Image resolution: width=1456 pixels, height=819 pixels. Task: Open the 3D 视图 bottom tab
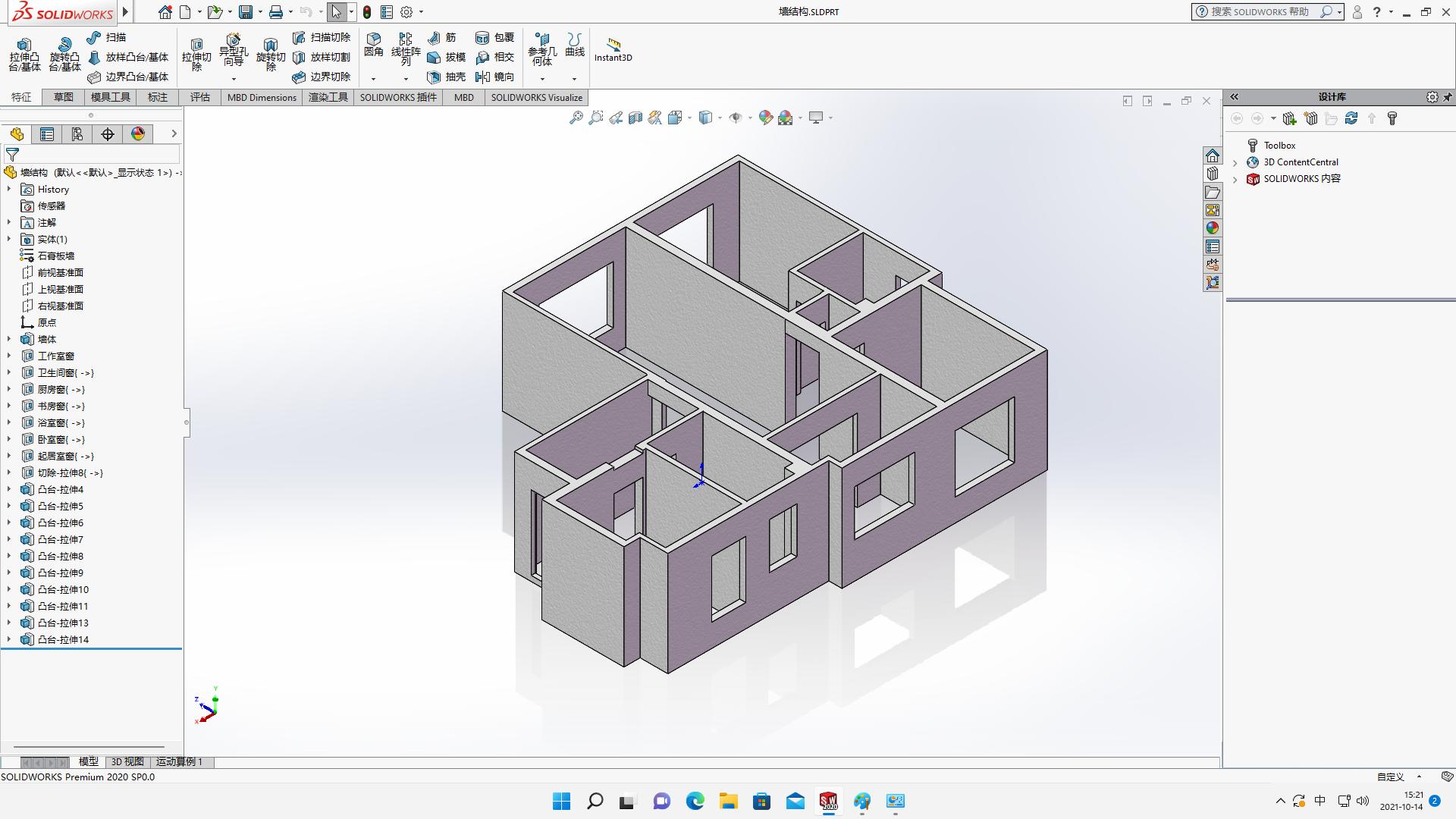pyautogui.click(x=127, y=761)
